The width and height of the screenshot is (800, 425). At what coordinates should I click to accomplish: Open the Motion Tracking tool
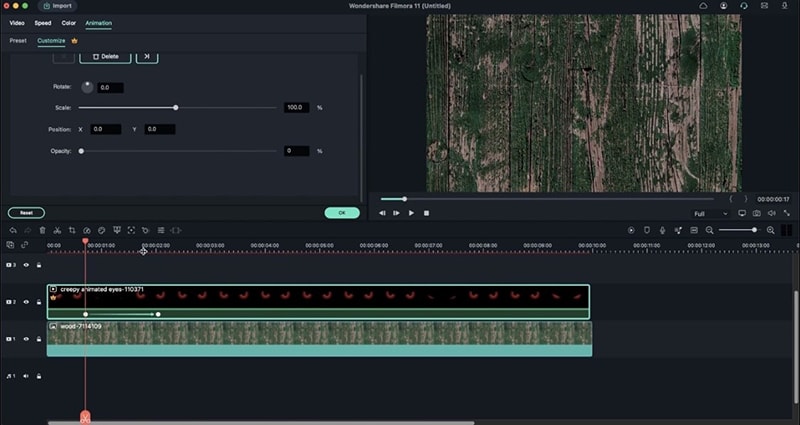click(x=131, y=231)
